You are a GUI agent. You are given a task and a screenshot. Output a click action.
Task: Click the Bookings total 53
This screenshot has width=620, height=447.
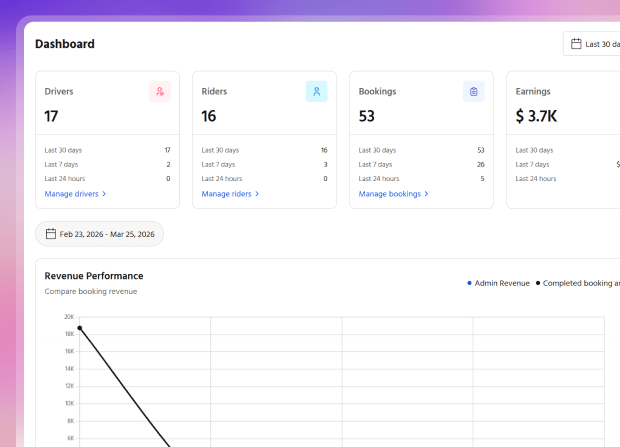pos(367,116)
